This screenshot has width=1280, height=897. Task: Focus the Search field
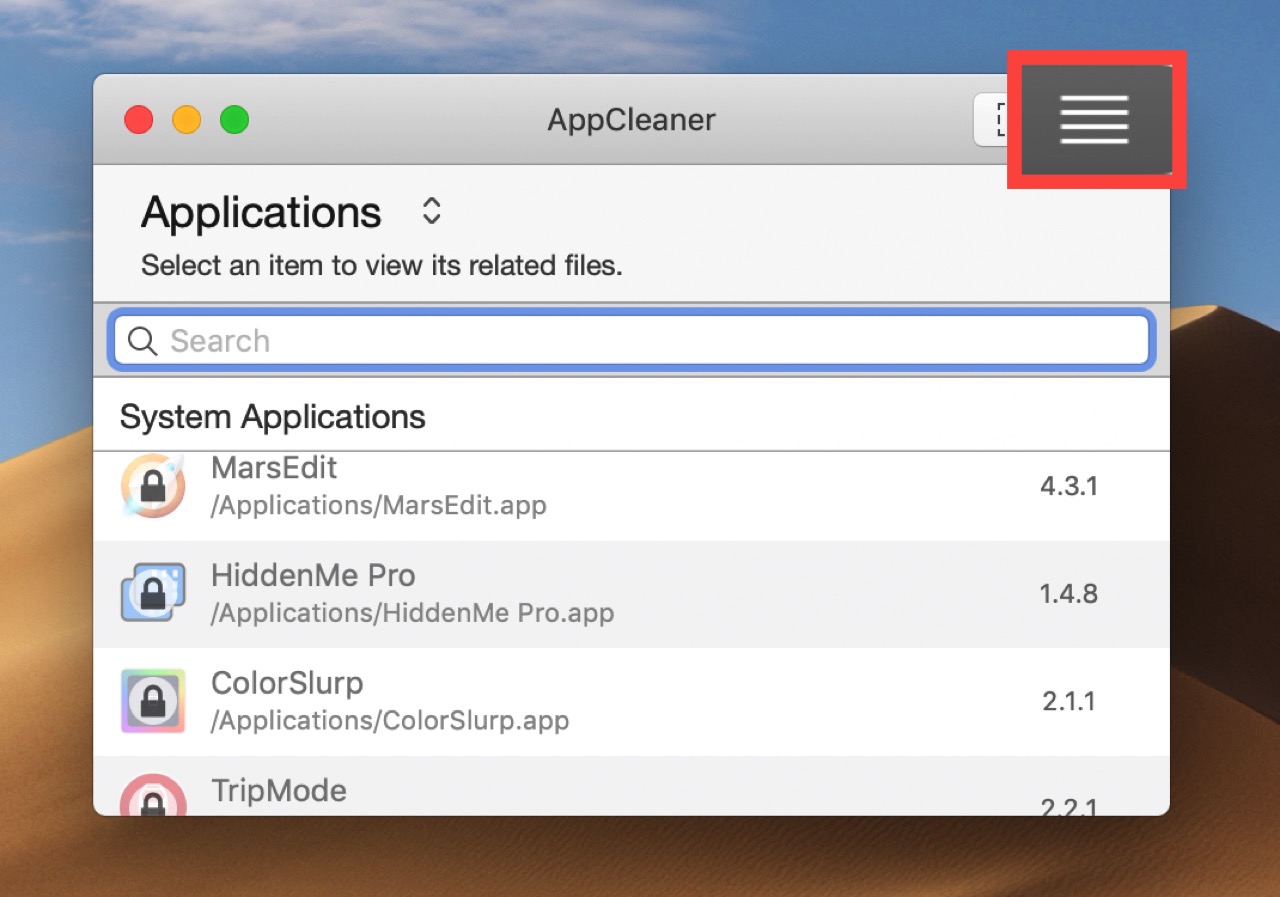631,341
